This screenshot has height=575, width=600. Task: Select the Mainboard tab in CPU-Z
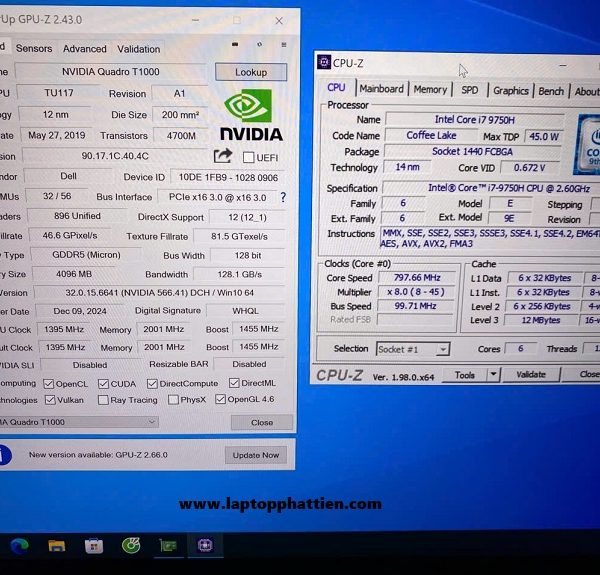pos(382,89)
